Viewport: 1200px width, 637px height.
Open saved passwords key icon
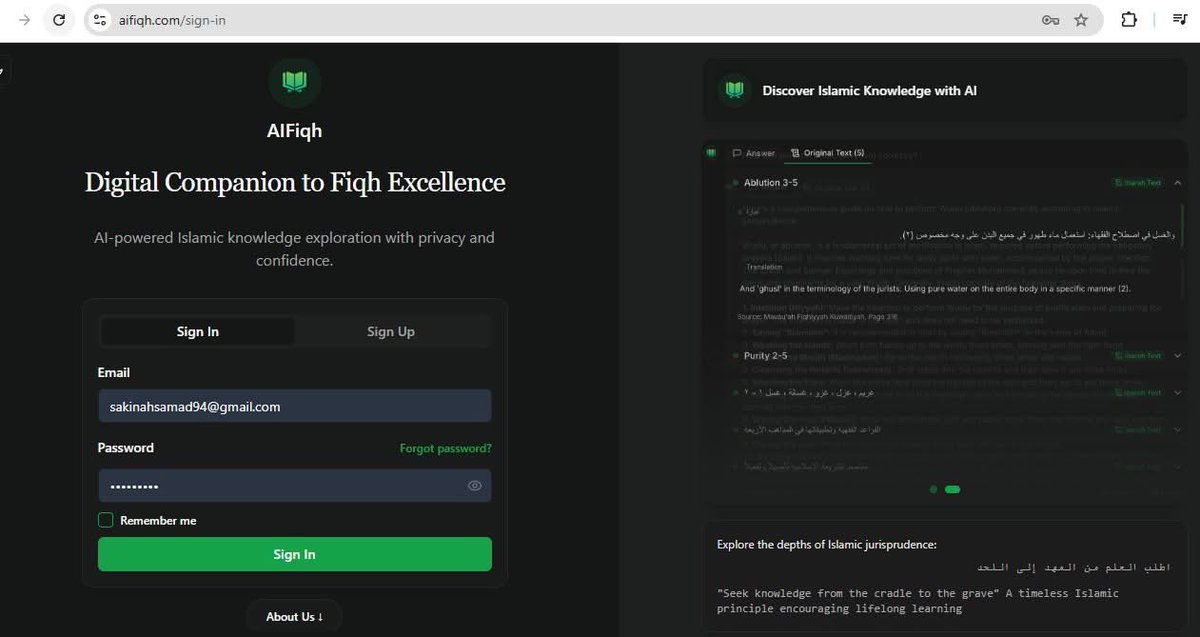[1050, 19]
